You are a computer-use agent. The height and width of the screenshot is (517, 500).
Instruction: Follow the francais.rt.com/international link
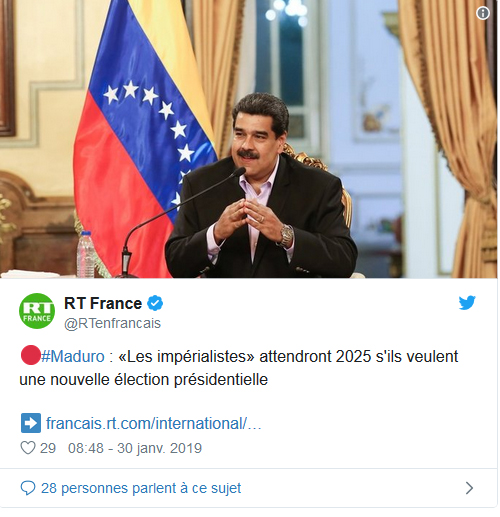pos(153,423)
